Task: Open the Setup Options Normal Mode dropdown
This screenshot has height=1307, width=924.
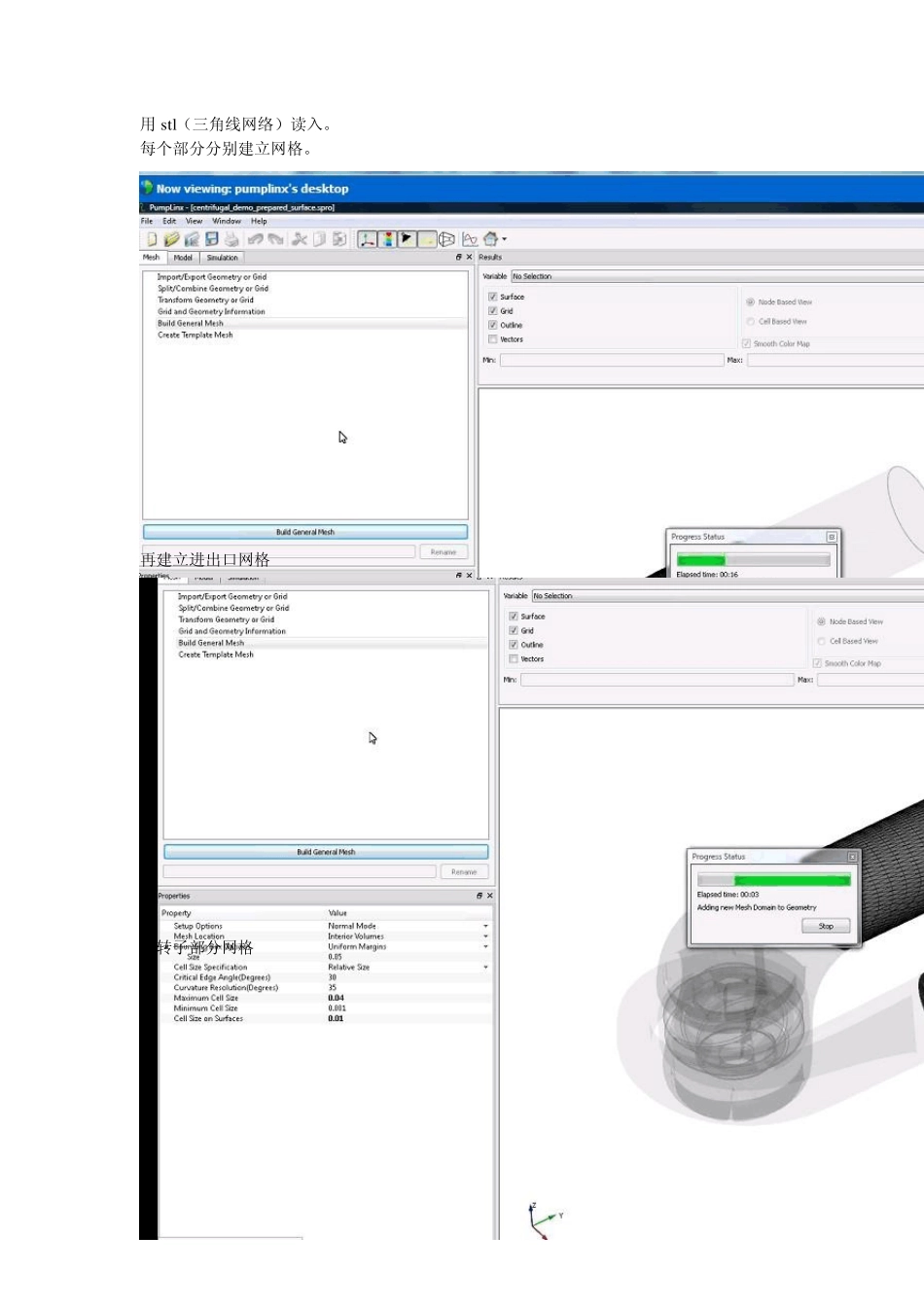Action: pos(485,926)
